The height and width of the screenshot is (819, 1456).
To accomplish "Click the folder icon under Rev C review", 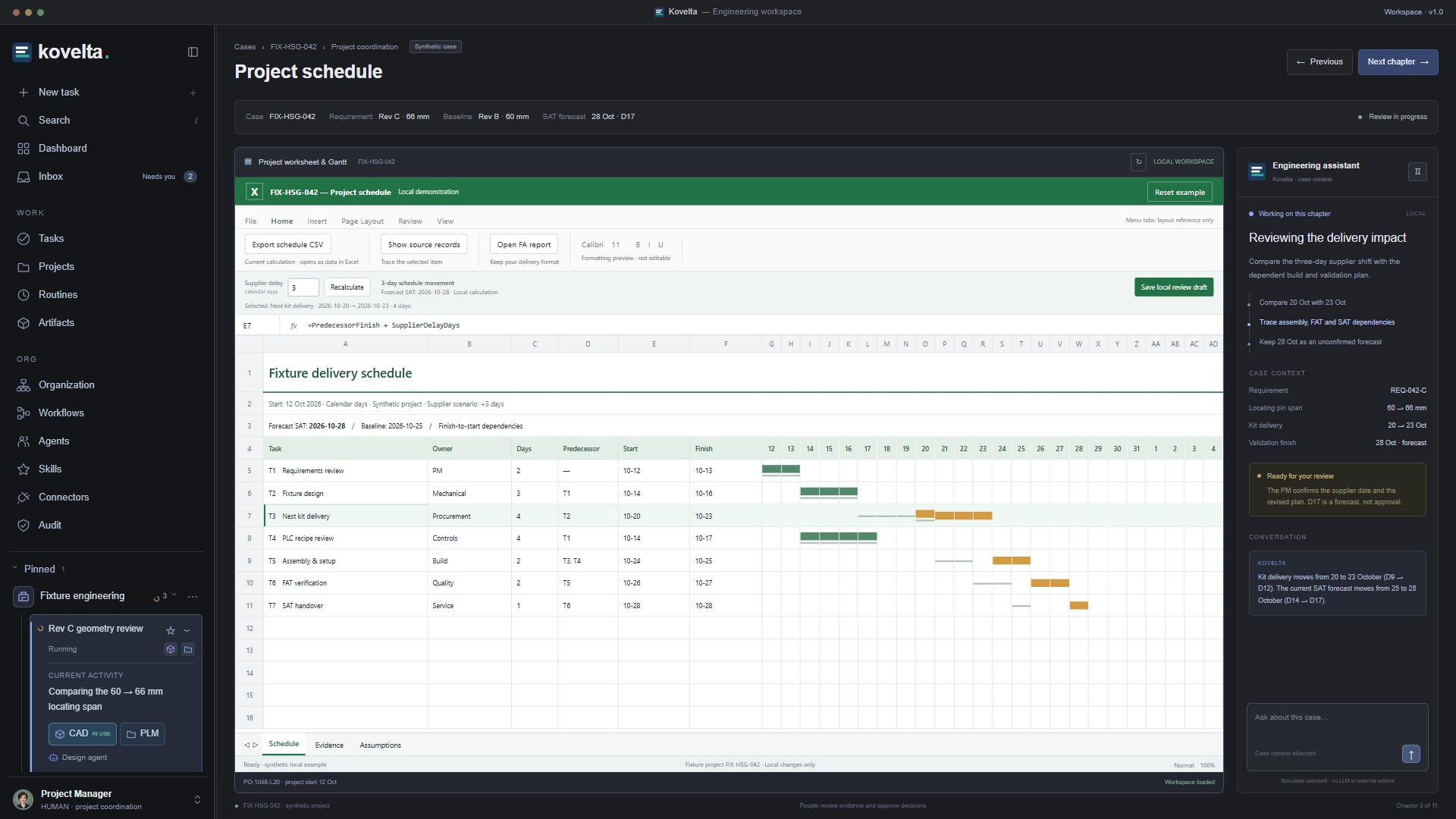I will click(188, 649).
